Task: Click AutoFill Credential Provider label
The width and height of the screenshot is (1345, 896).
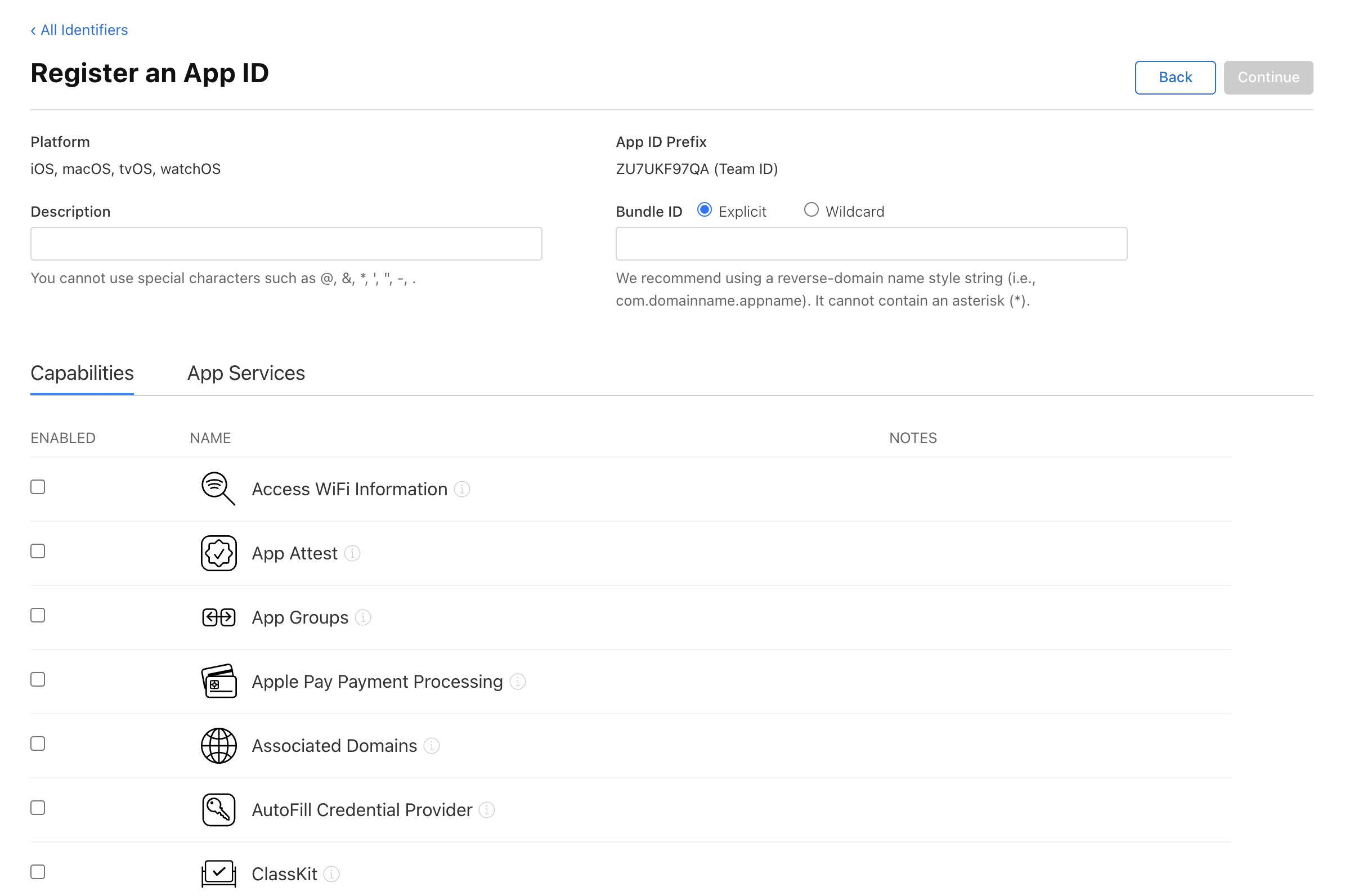Action: pyautogui.click(x=362, y=810)
